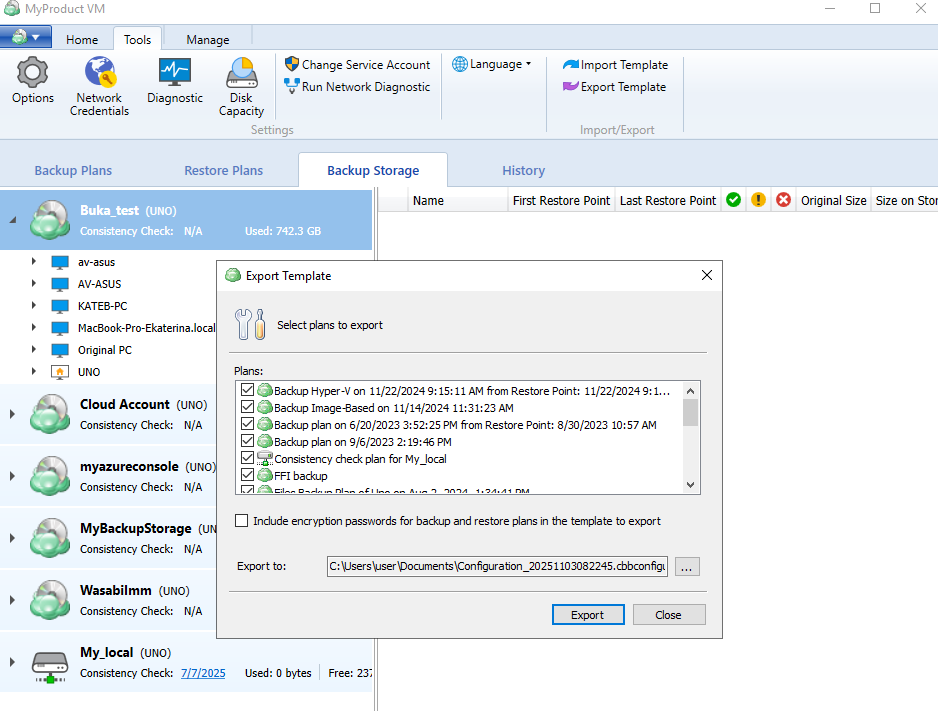Screen dimensions: 938x711
Task: Open the Language dropdown
Action: point(492,64)
